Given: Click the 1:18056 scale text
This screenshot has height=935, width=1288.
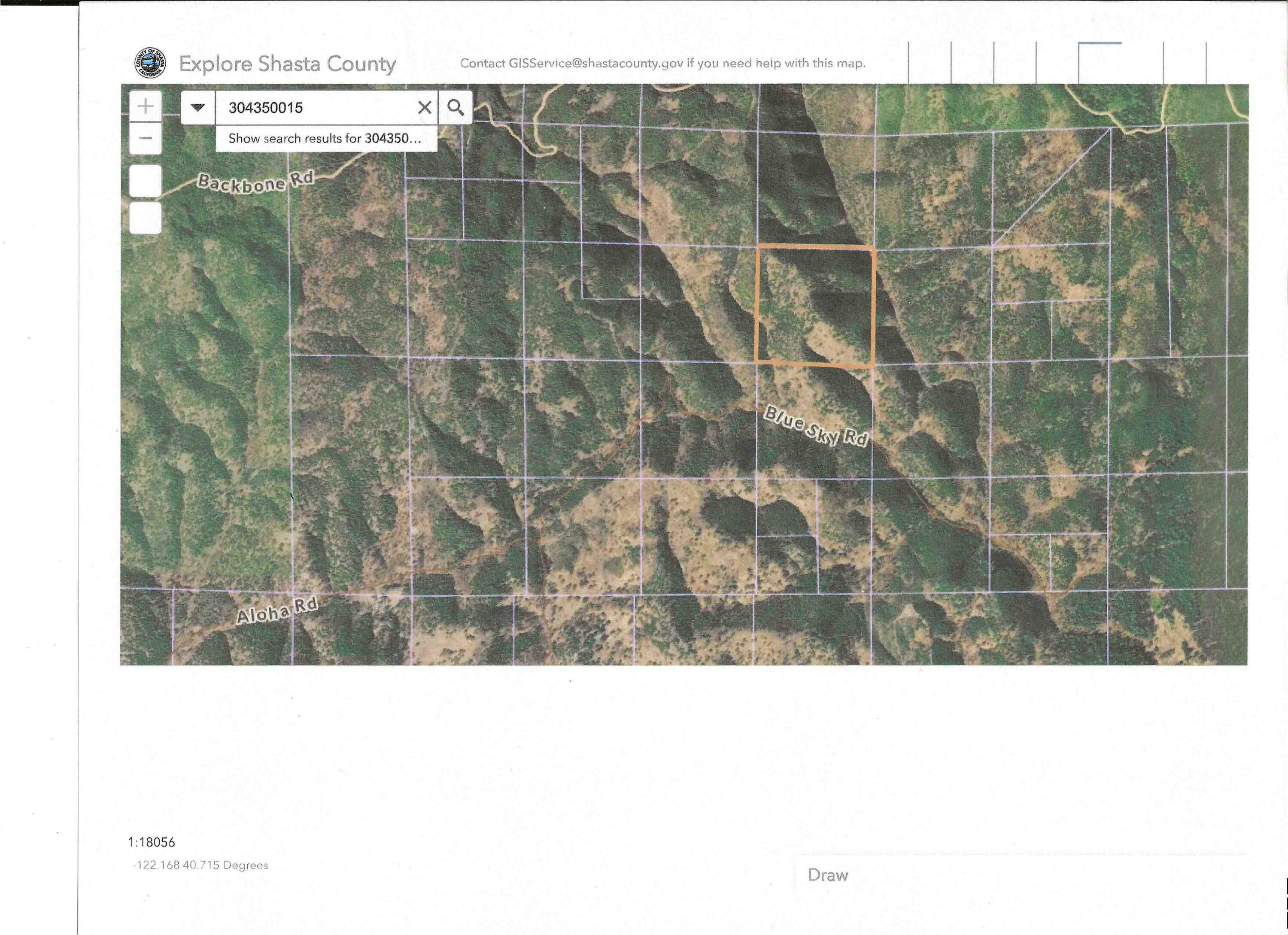Looking at the screenshot, I should tap(152, 842).
